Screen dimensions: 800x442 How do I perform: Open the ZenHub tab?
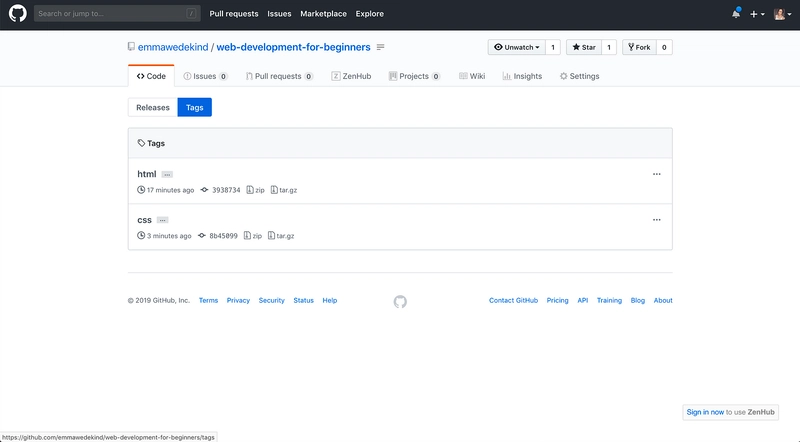tap(351, 76)
